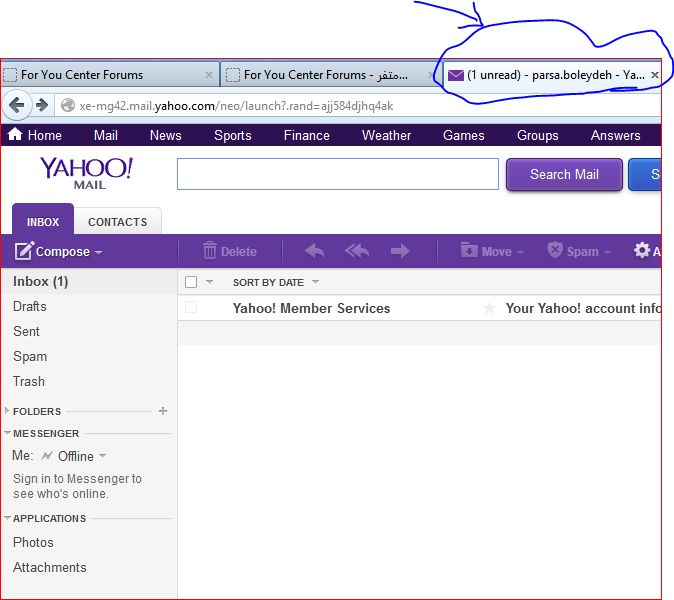
Task: Check the Yahoo! Member Services email checkbox
Action: 191,307
